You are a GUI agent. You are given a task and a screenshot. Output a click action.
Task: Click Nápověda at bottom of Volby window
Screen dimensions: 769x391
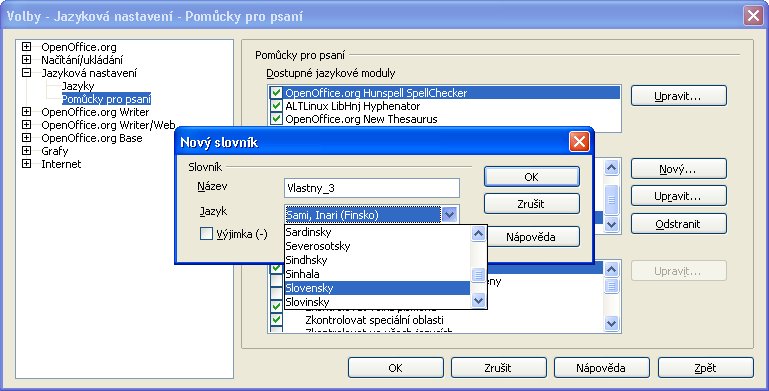coord(602,367)
